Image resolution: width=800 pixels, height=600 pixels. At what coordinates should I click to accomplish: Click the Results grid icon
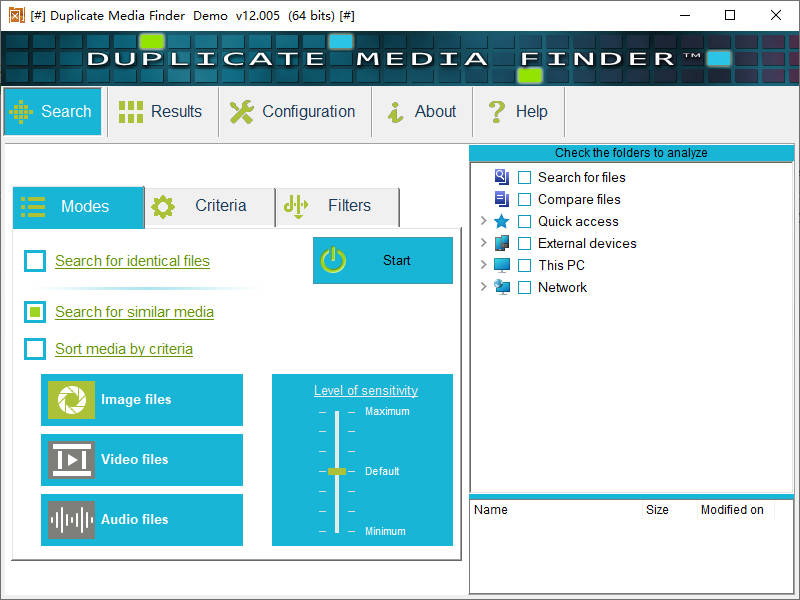(131, 112)
